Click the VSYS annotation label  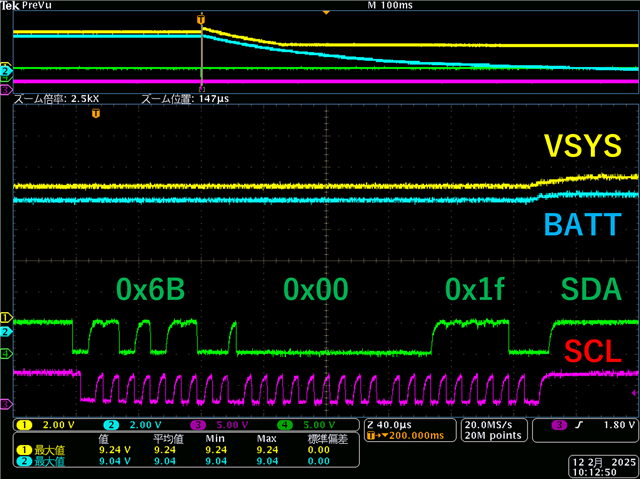pyautogui.click(x=583, y=146)
